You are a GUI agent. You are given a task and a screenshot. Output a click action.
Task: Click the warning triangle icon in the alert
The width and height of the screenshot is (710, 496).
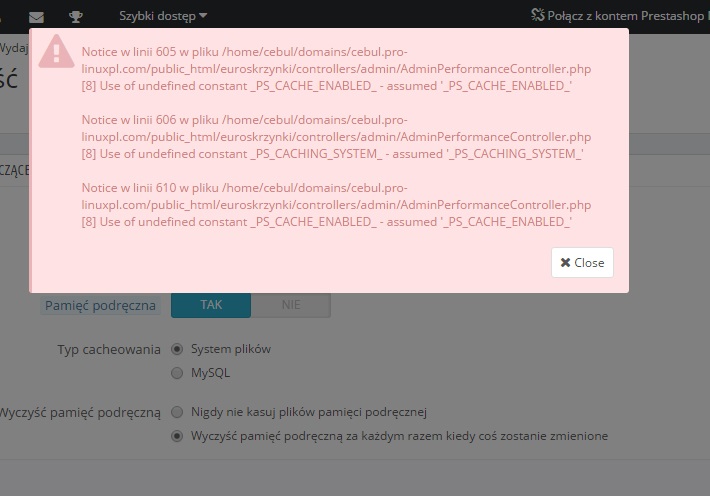[57, 51]
